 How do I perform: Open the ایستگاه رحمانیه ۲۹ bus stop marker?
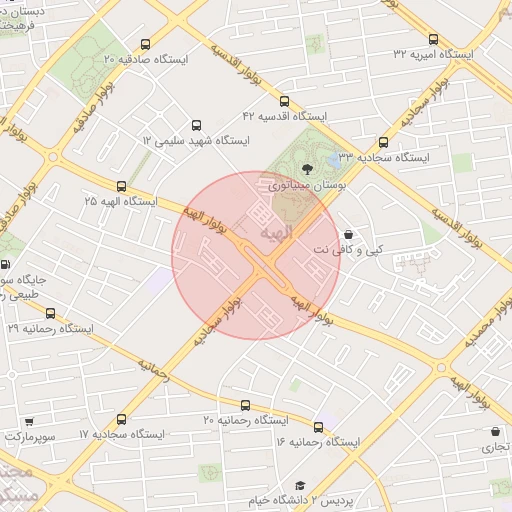(51, 313)
